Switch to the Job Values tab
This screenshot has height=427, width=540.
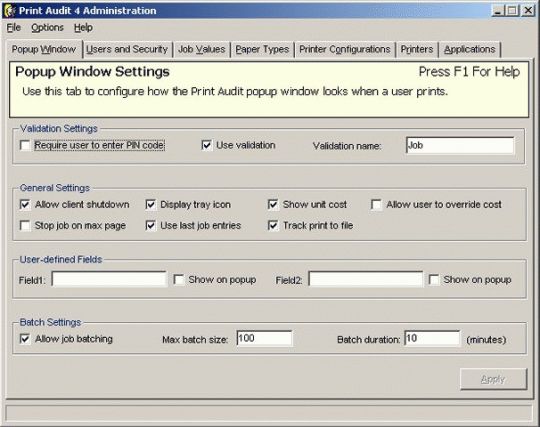tap(202, 49)
